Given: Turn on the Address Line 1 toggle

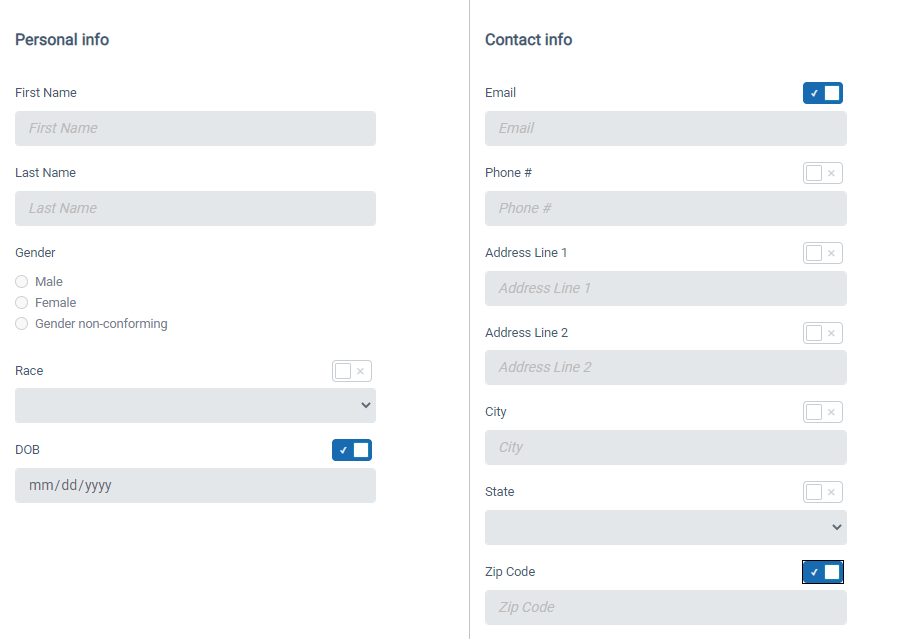Looking at the screenshot, I should click(x=823, y=253).
